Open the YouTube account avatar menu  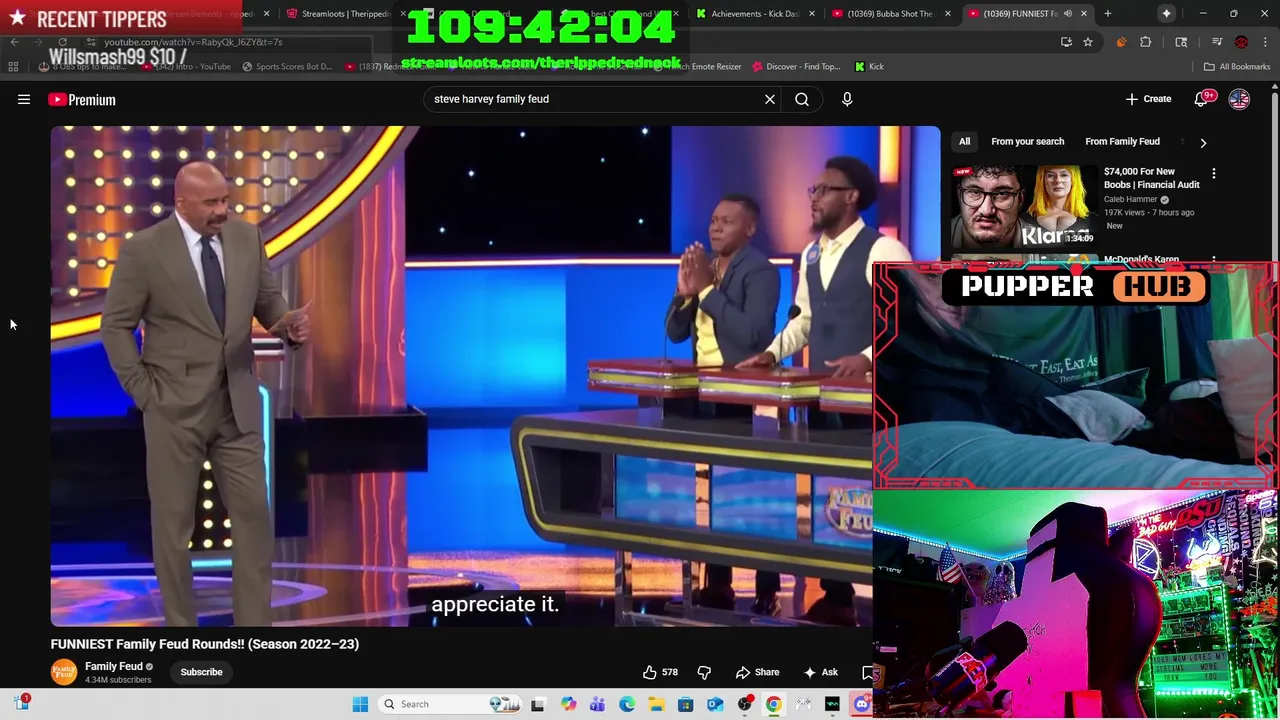[1239, 99]
